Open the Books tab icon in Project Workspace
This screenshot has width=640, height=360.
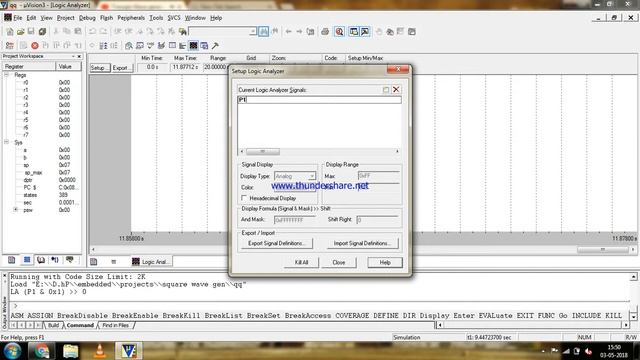[41, 260]
